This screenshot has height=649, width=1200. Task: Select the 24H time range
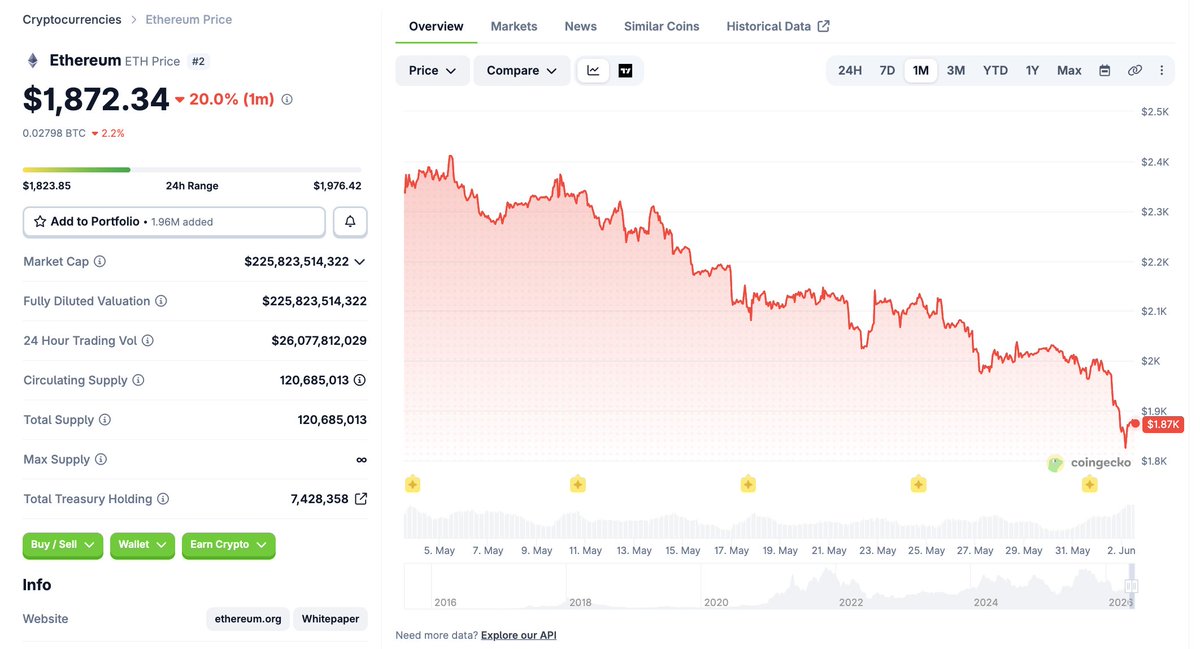point(850,70)
